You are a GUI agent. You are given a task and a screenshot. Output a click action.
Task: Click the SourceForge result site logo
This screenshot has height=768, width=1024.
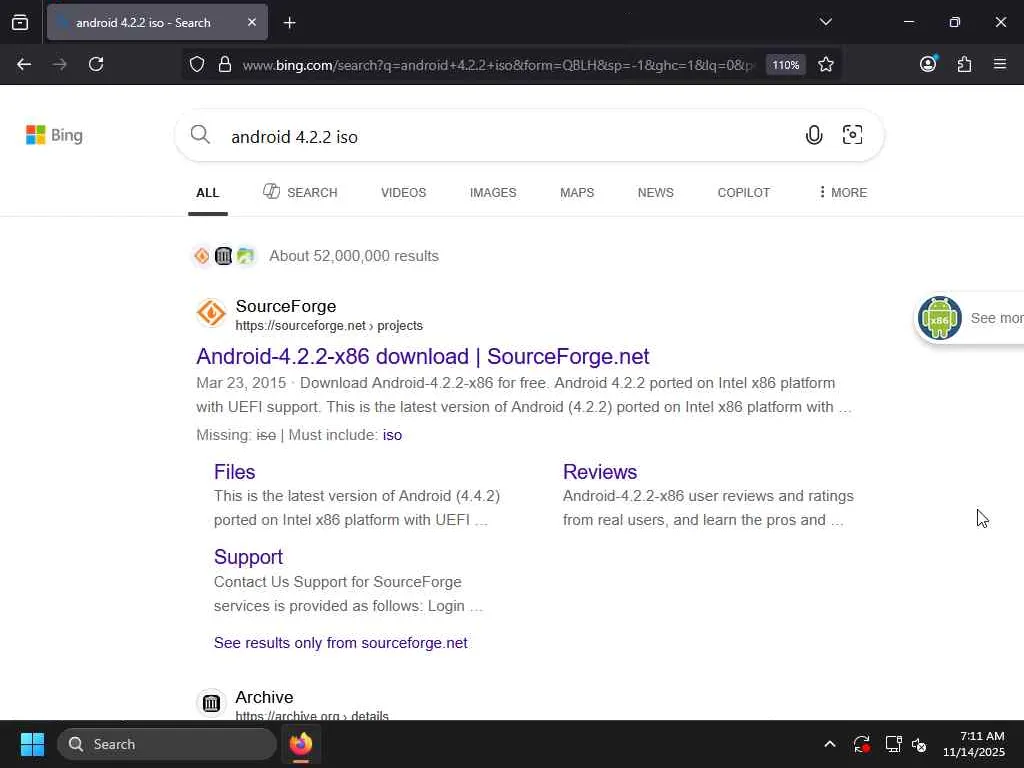click(x=211, y=313)
